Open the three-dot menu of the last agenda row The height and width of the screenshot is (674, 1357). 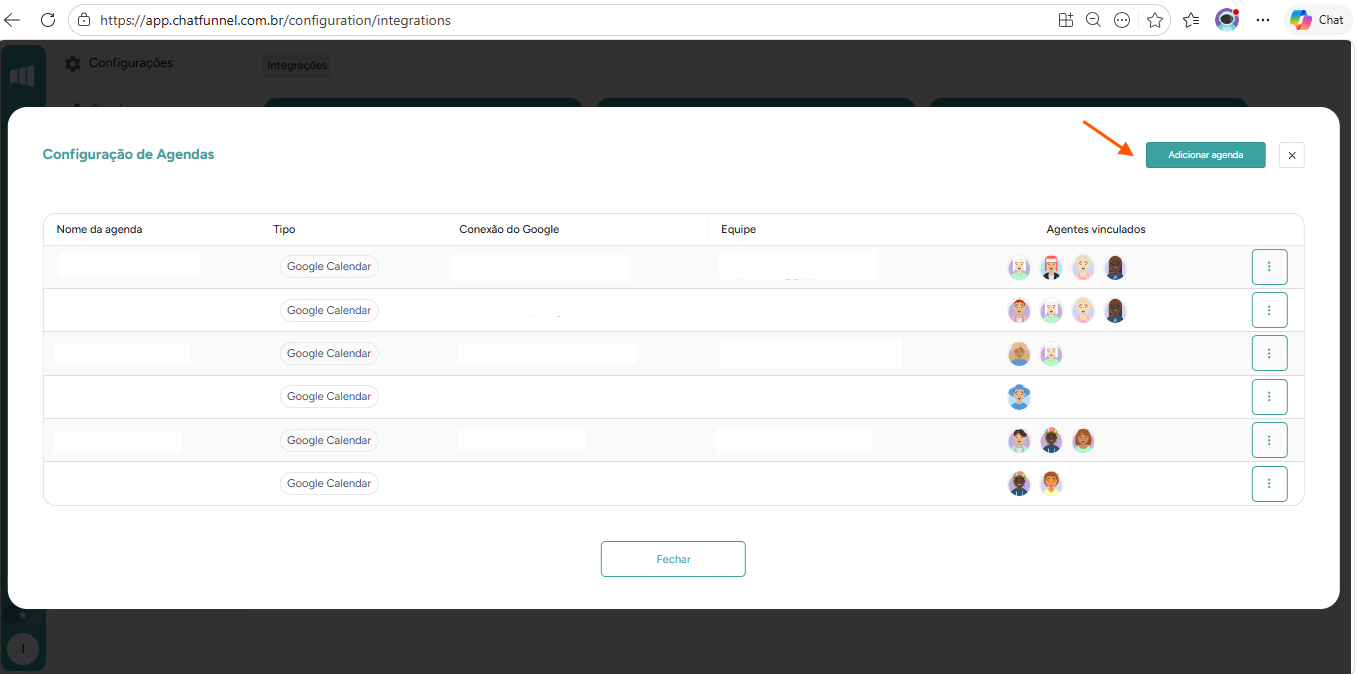coord(1269,483)
